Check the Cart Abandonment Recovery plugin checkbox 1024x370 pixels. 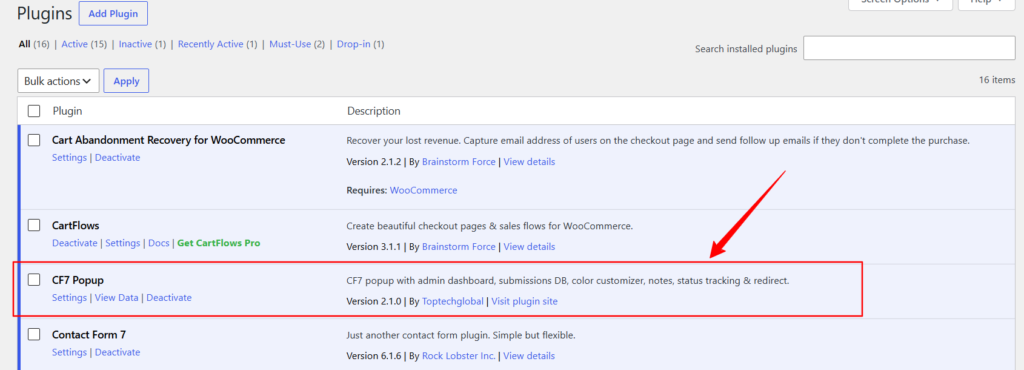point(34,140)
